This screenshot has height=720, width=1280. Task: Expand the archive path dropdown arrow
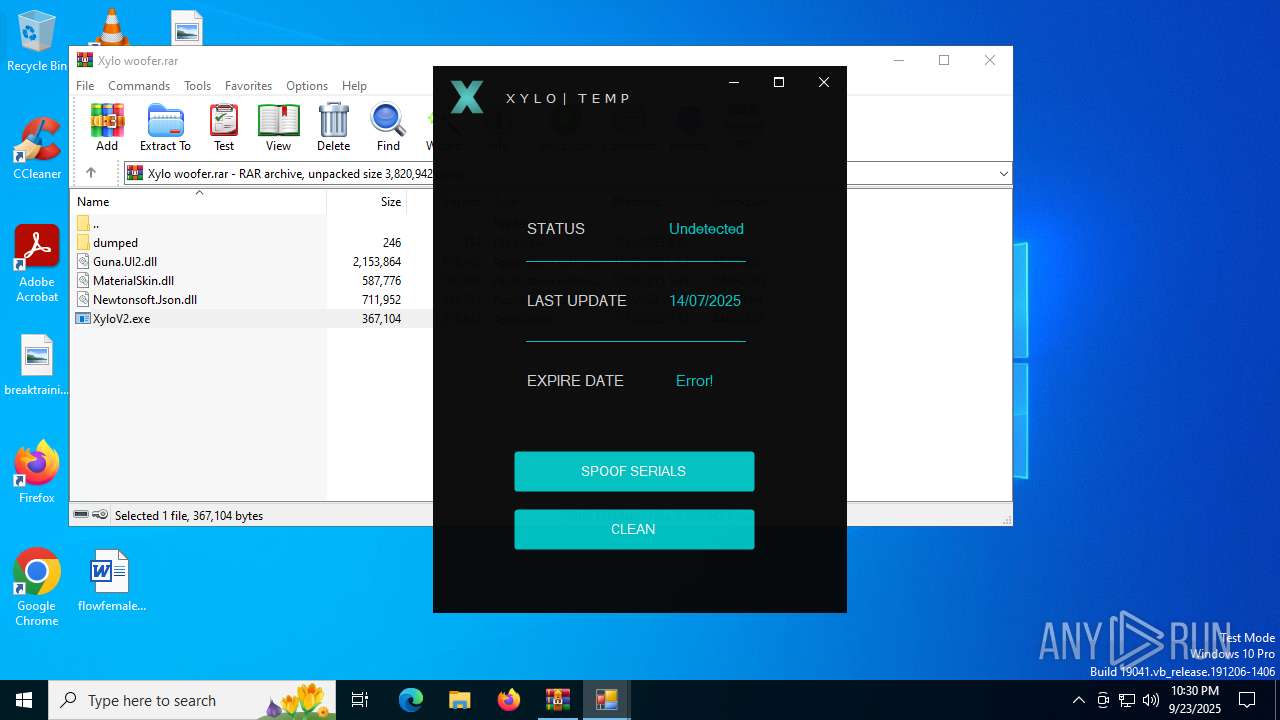[1003, 174]
